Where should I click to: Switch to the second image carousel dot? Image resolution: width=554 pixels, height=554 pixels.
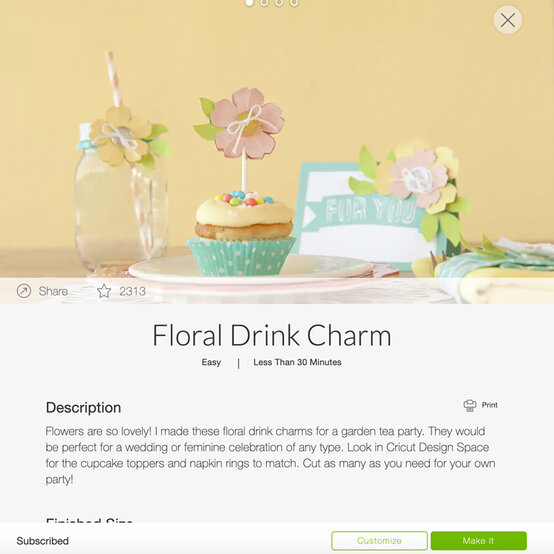tap(264, 3)
